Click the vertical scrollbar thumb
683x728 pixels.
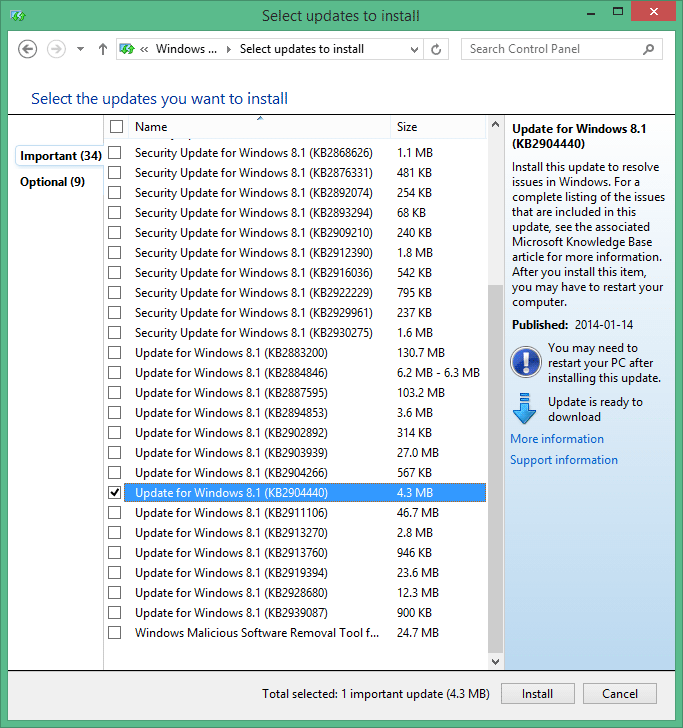click(x=495, y=469)
